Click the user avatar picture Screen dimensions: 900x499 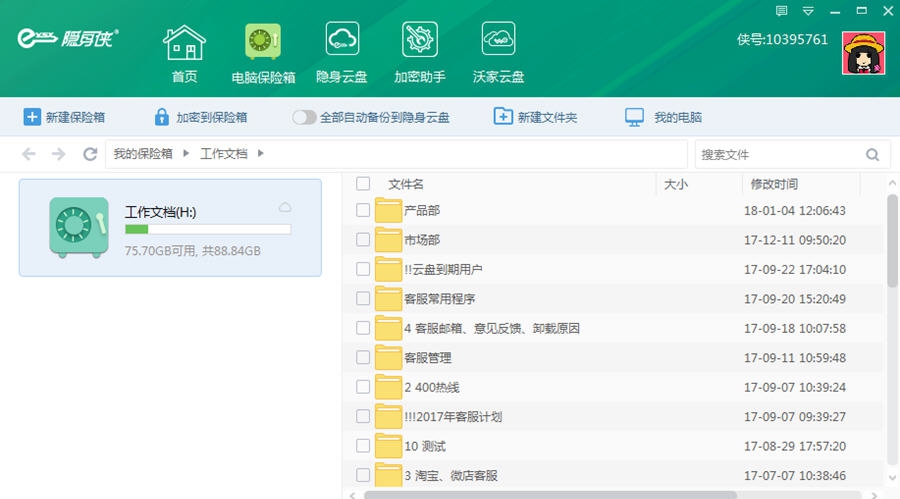tap(863, 52)
